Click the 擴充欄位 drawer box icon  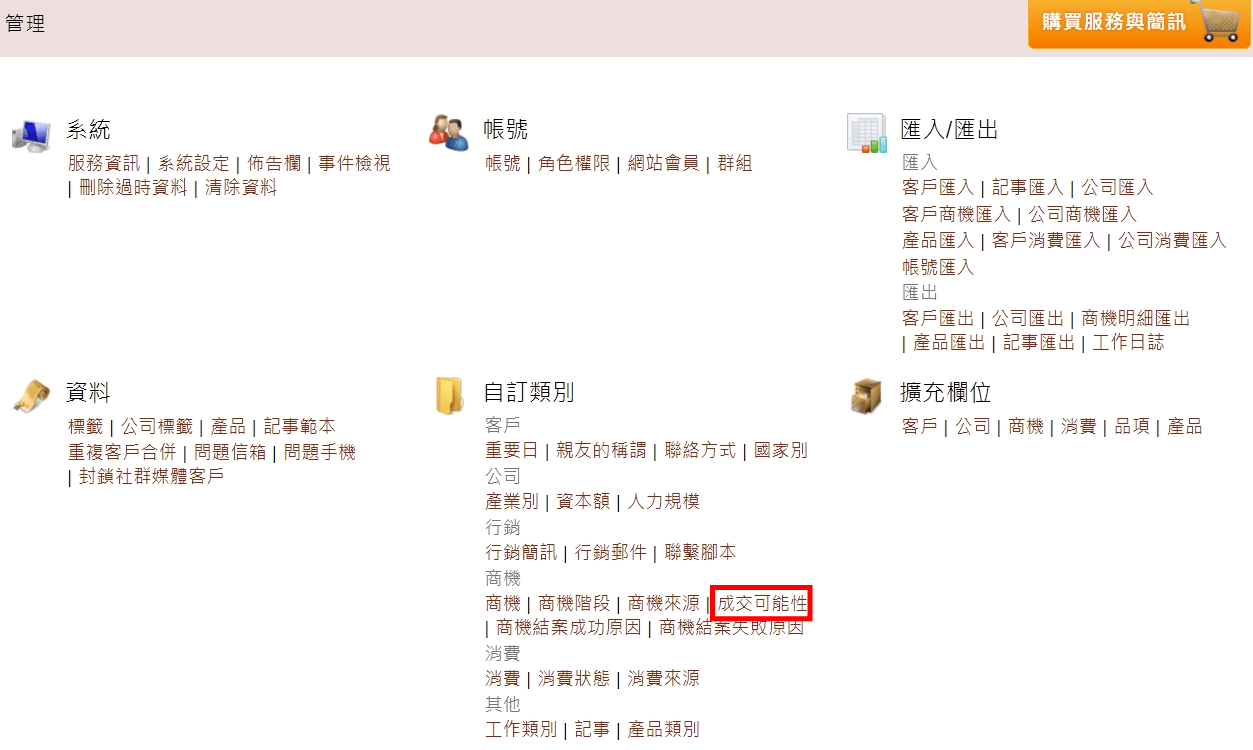coord(866,395)
